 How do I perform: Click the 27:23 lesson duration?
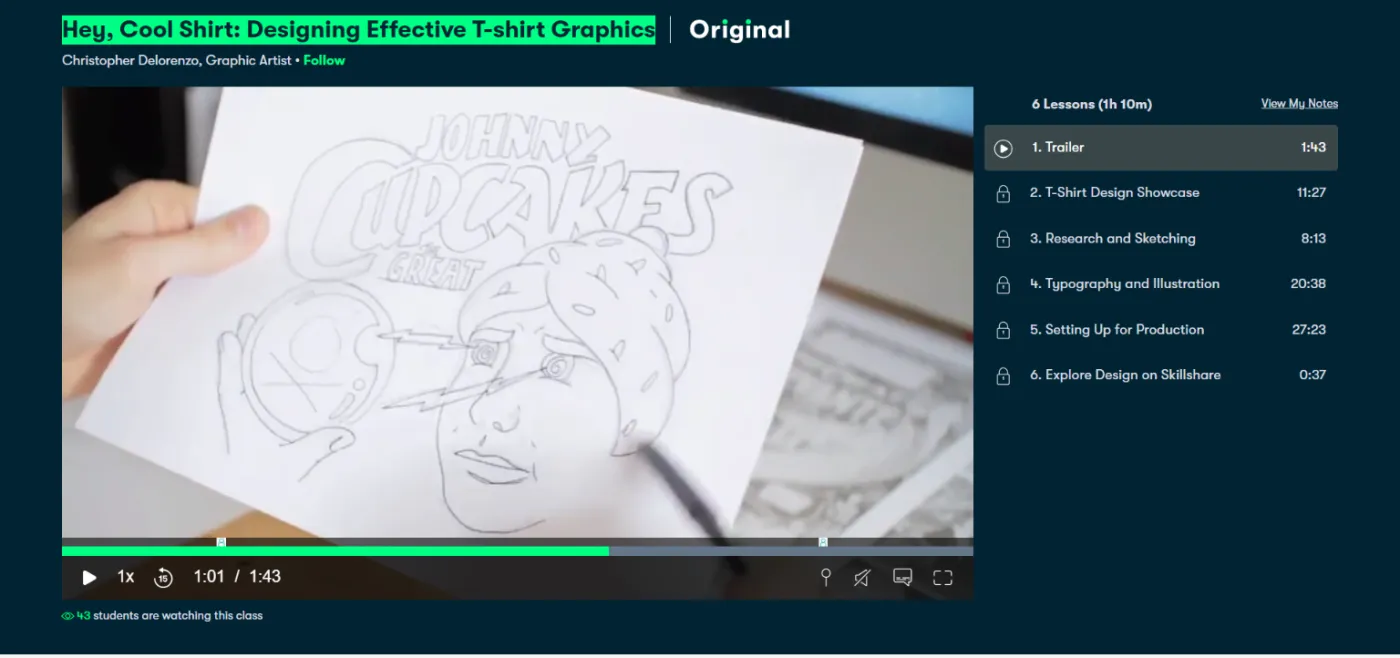pyautogui.click(x=1308, y=329)
